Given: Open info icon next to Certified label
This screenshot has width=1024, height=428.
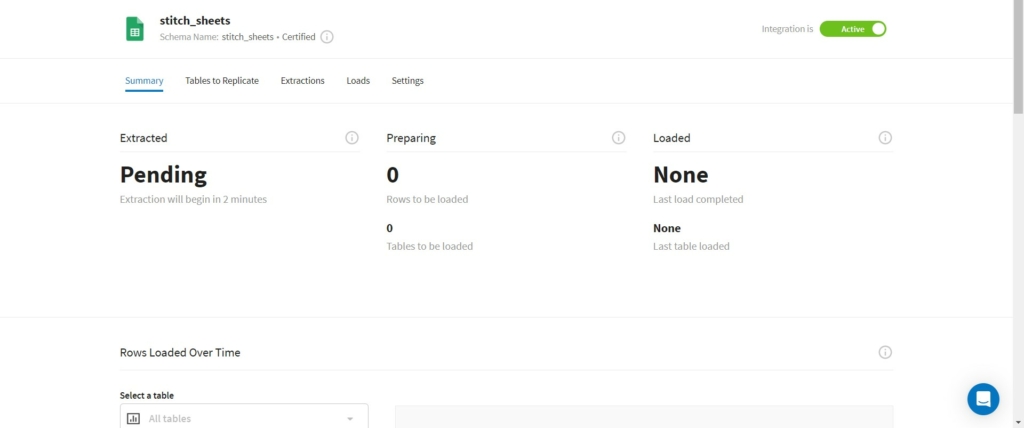Looking at the screenshot, I should (327, 37).
